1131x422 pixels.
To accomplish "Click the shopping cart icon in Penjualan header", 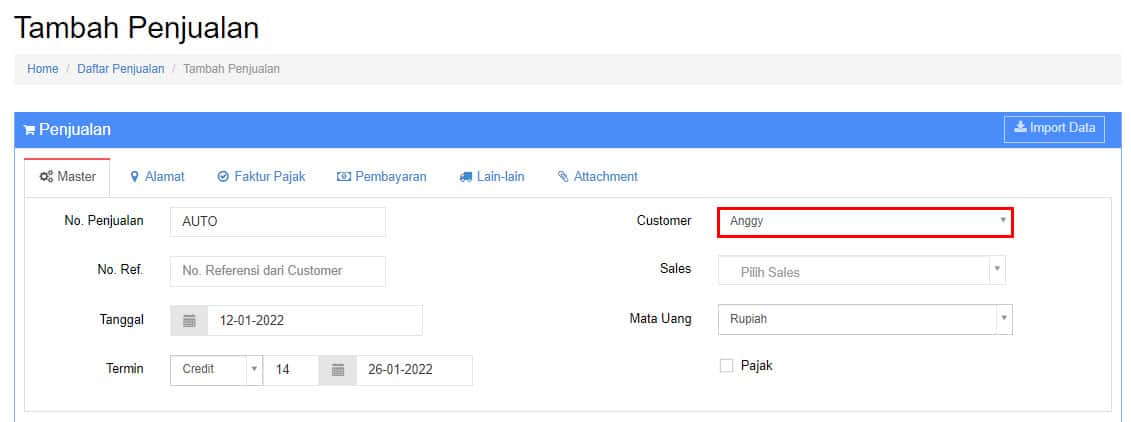I will (x=30, y=131).
